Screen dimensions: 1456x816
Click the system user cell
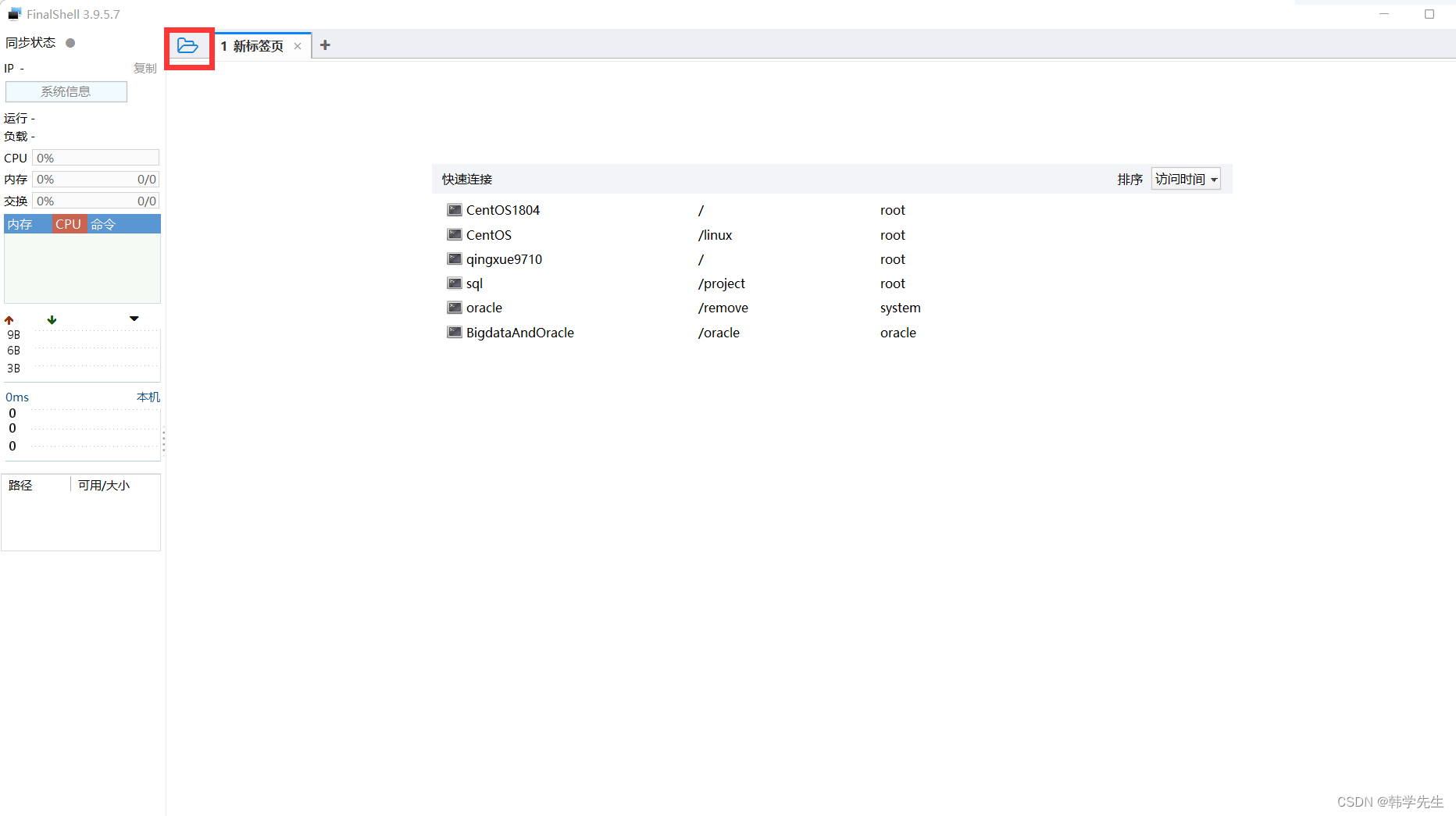point(901,308)
